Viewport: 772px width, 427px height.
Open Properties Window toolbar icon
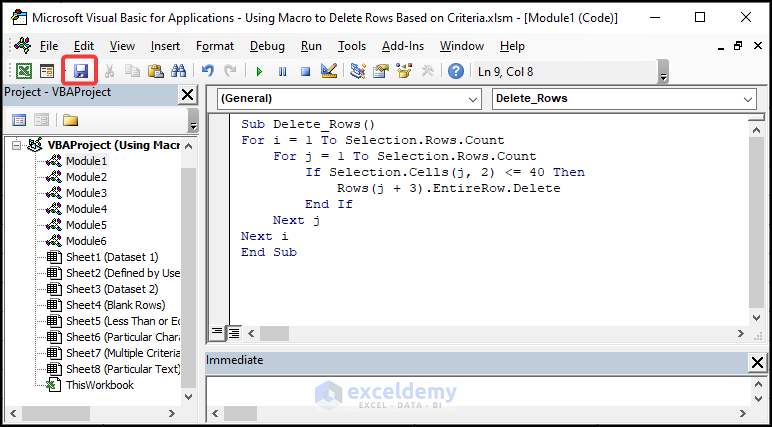coord(381,71)
